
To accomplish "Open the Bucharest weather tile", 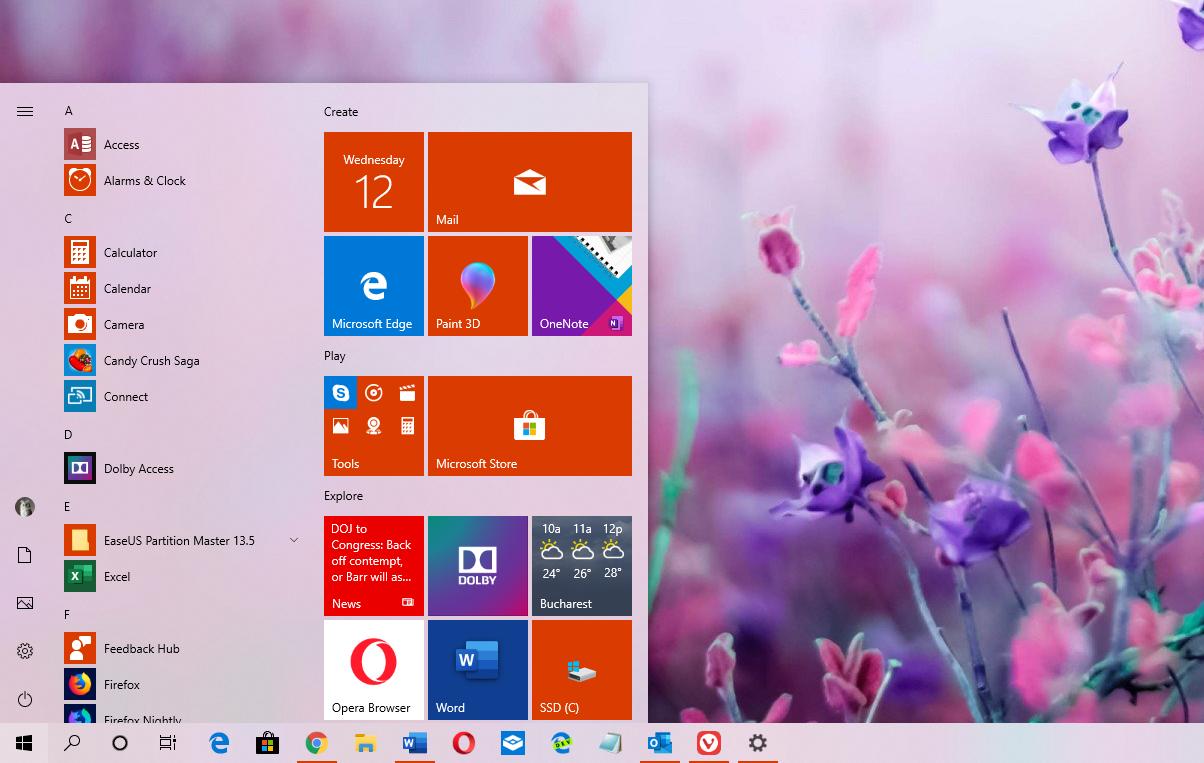I will click(x=582, y=566).
